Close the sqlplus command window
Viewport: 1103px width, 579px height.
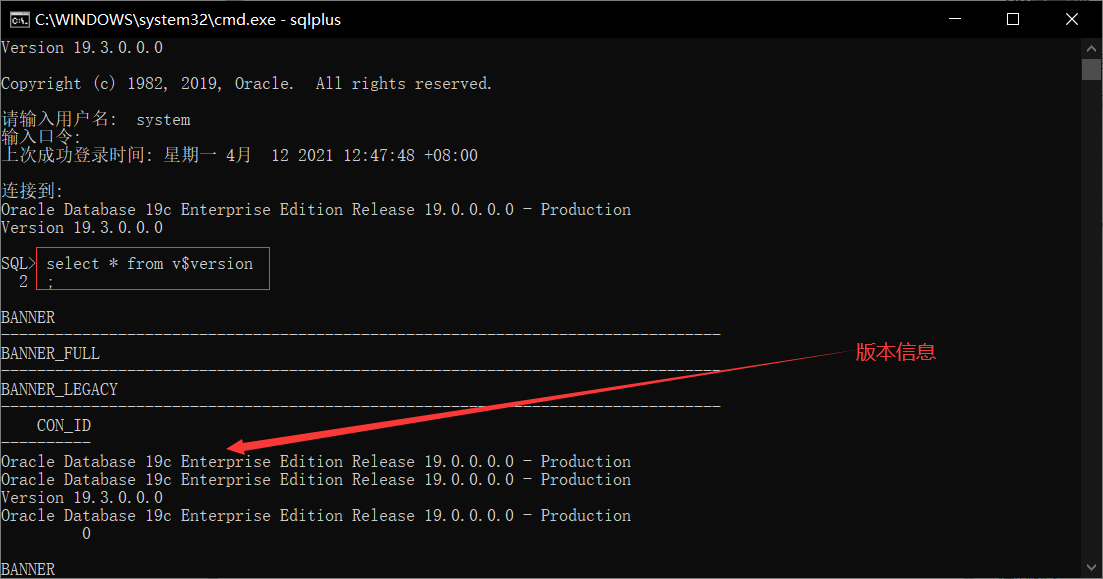click(1071, 19)
